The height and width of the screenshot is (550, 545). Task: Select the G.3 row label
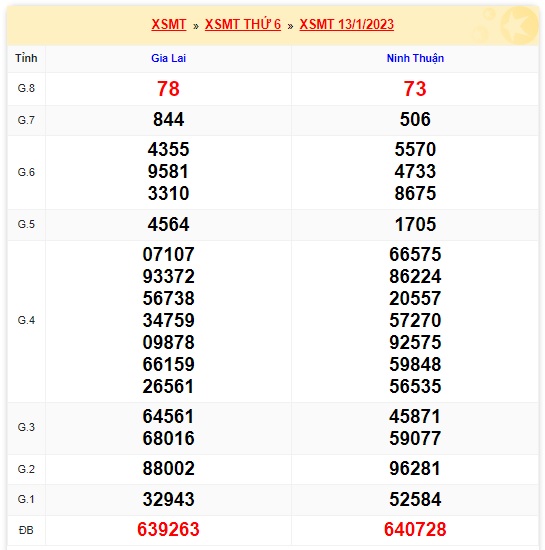pos(26,427)
